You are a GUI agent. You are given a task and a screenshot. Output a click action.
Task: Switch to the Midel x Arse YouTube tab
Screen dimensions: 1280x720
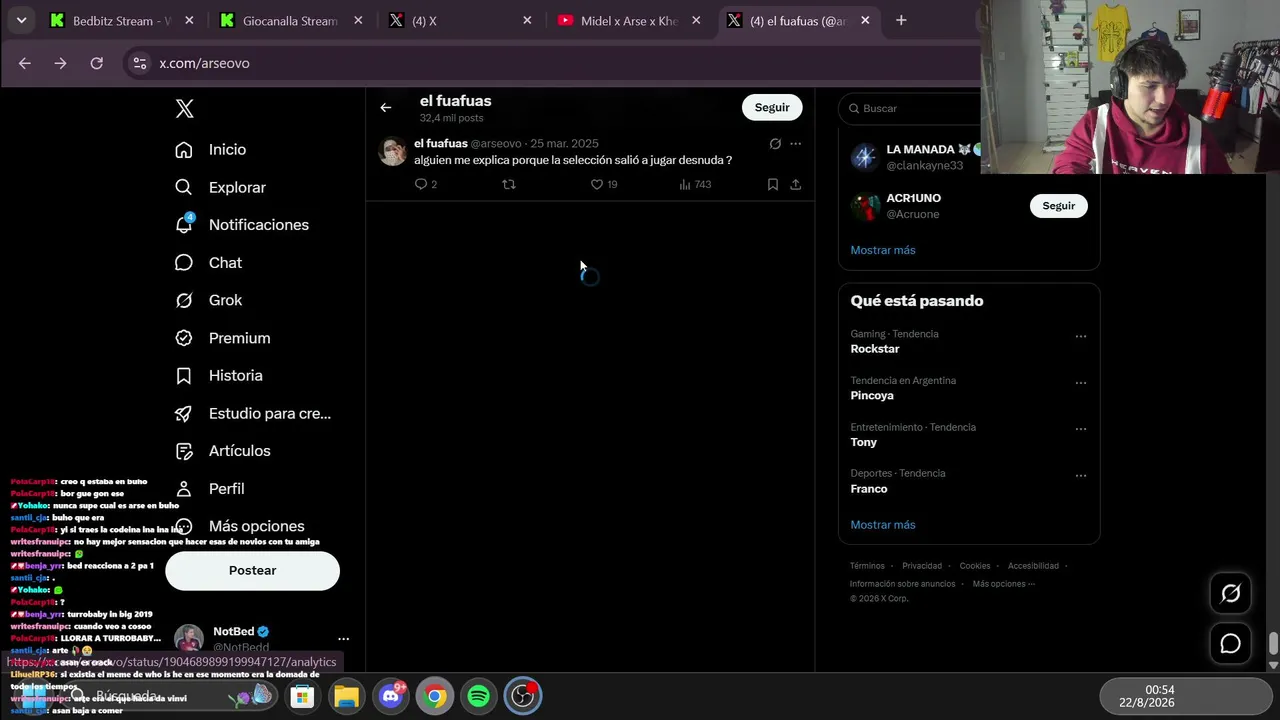(x=630, y=20)
